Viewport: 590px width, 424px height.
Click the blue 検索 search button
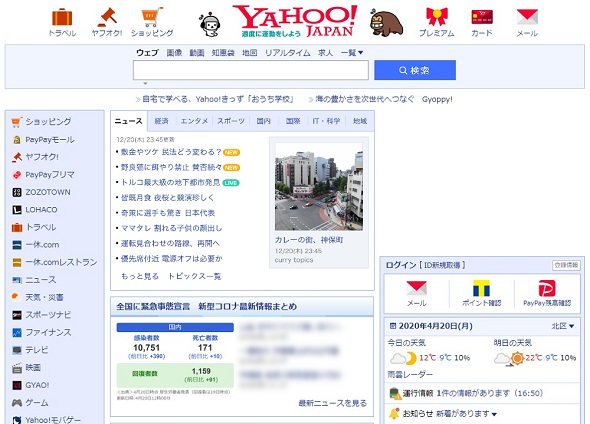point(415,70)
